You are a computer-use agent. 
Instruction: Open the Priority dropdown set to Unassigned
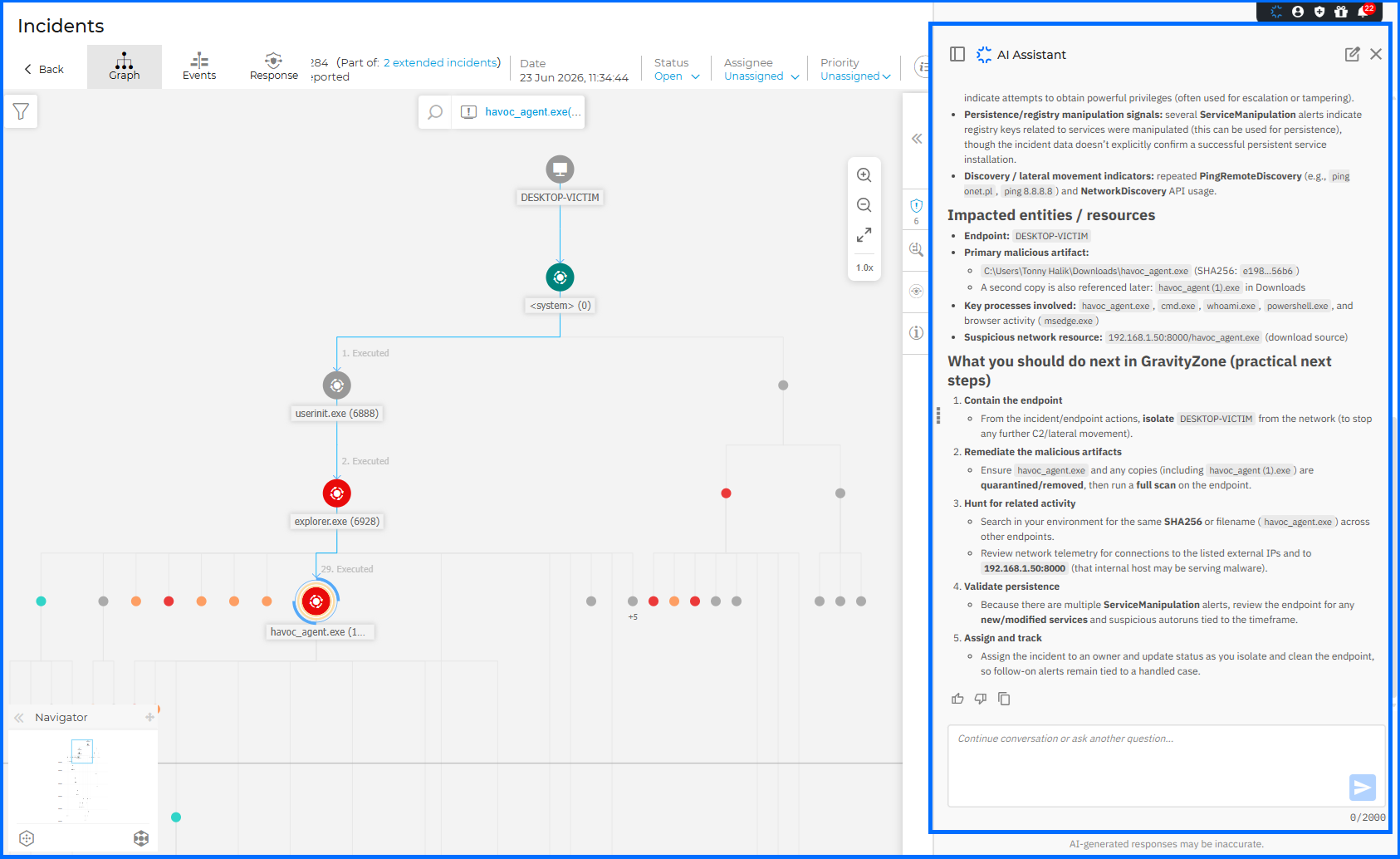tap(855, 76)
